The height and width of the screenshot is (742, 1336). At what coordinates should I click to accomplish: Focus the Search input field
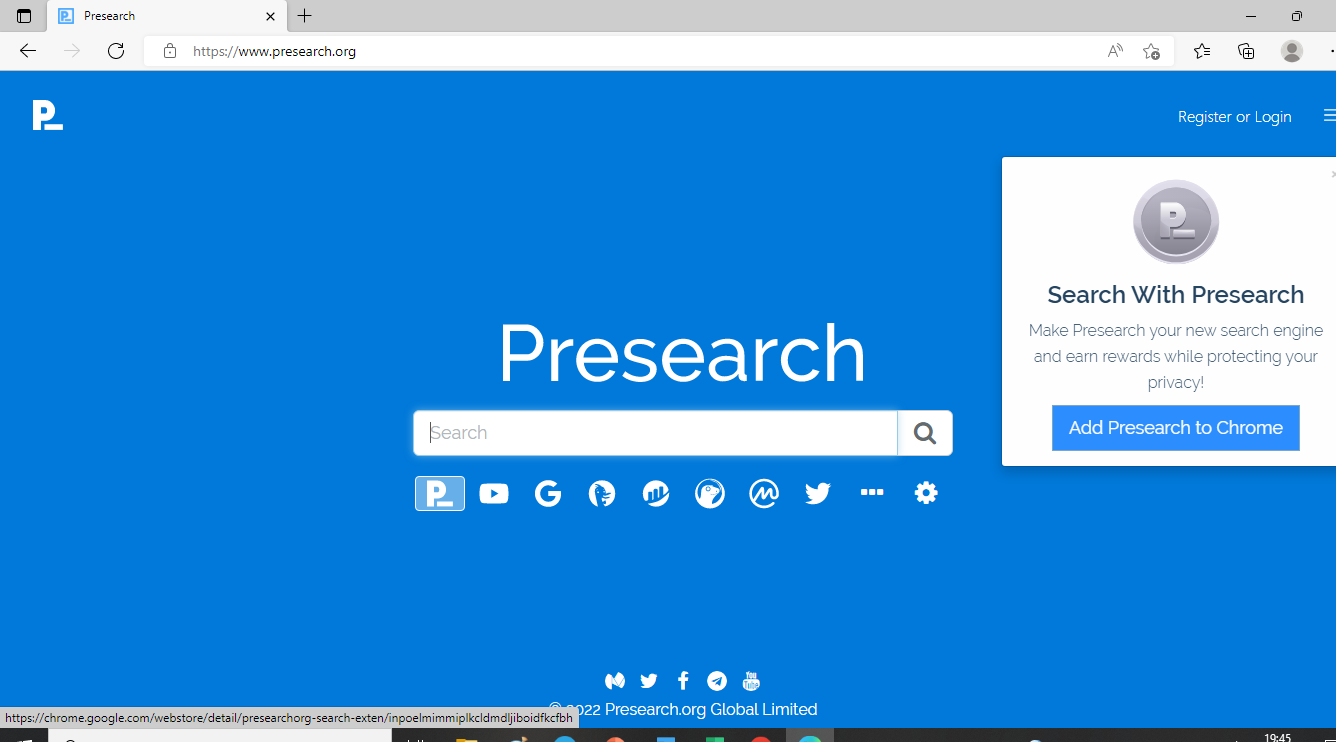(656, 433)
